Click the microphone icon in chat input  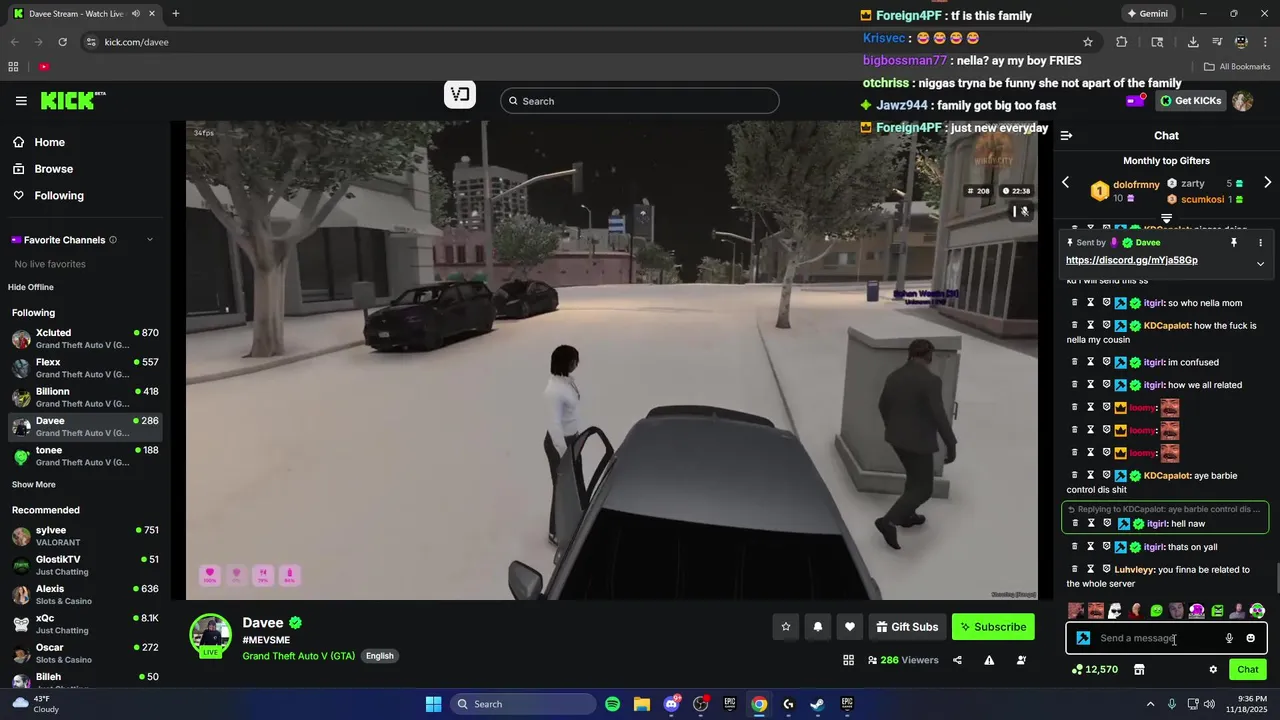tap(1229, 638)
